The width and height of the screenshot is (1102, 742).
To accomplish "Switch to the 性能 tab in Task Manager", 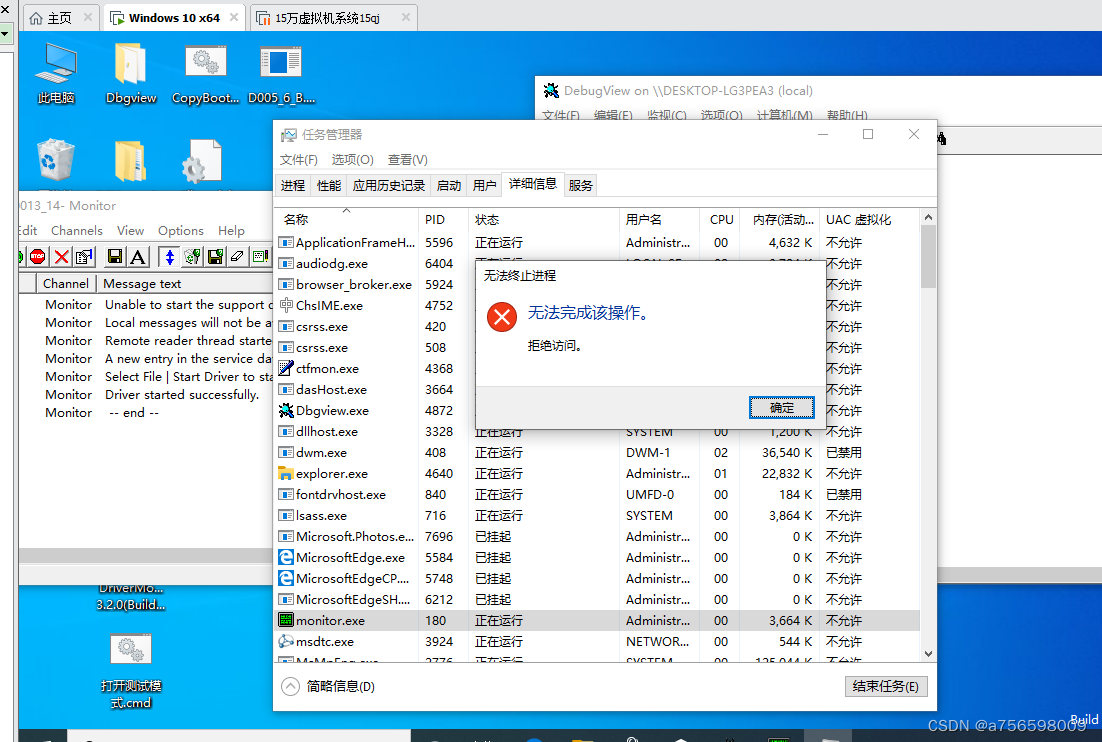I will (x=328, y=184).
